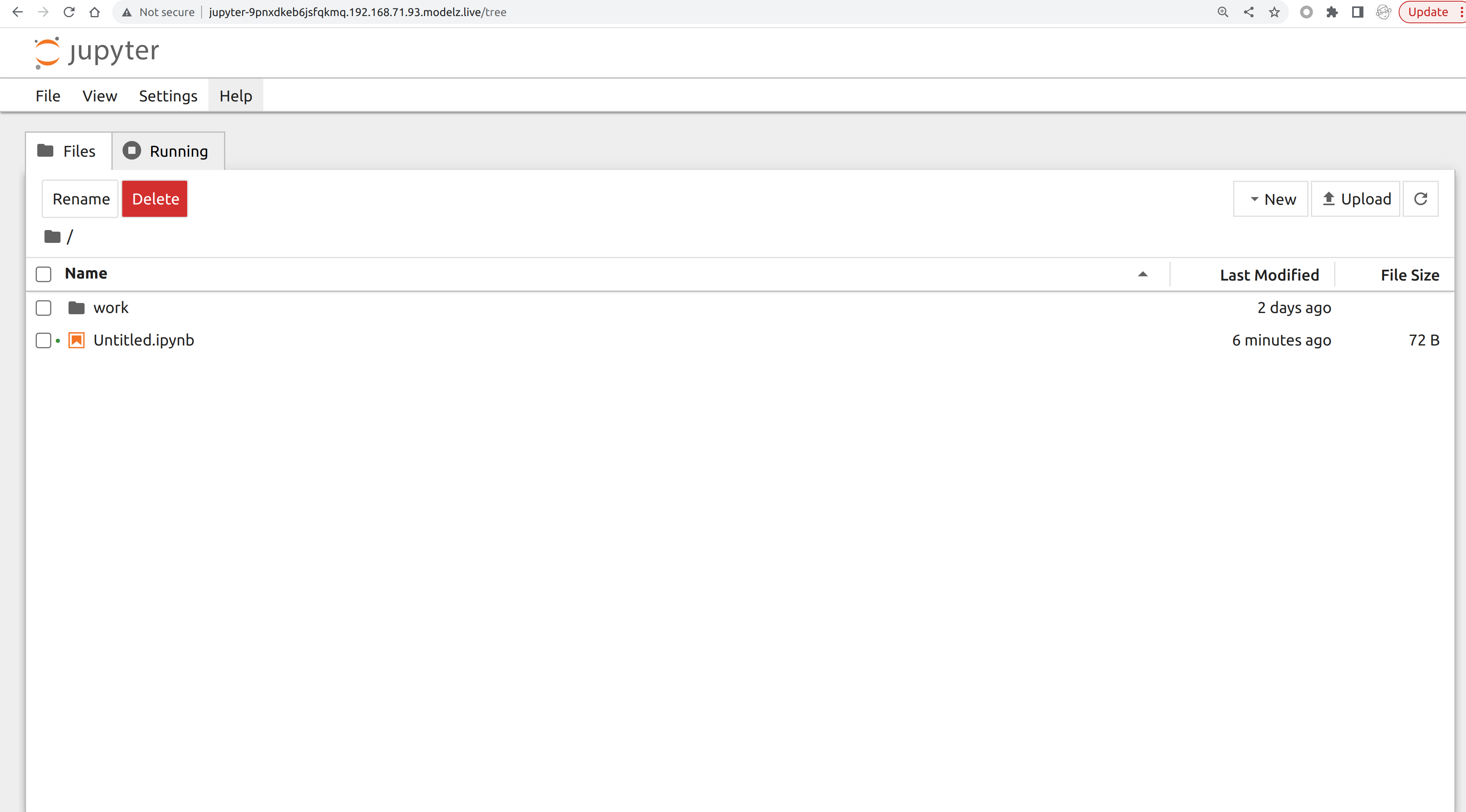Toggle the checkbox for work folder
Screen dimensions: 1466x812
[x=44, y=308]
